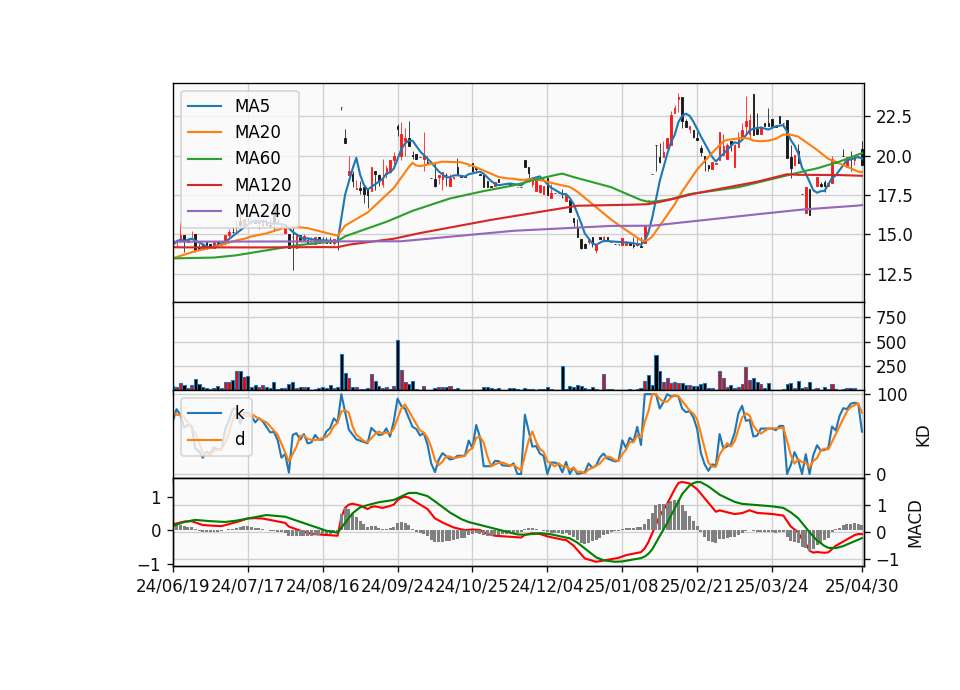
Task: Click the MA240 legend label
Action: point(263,211)
